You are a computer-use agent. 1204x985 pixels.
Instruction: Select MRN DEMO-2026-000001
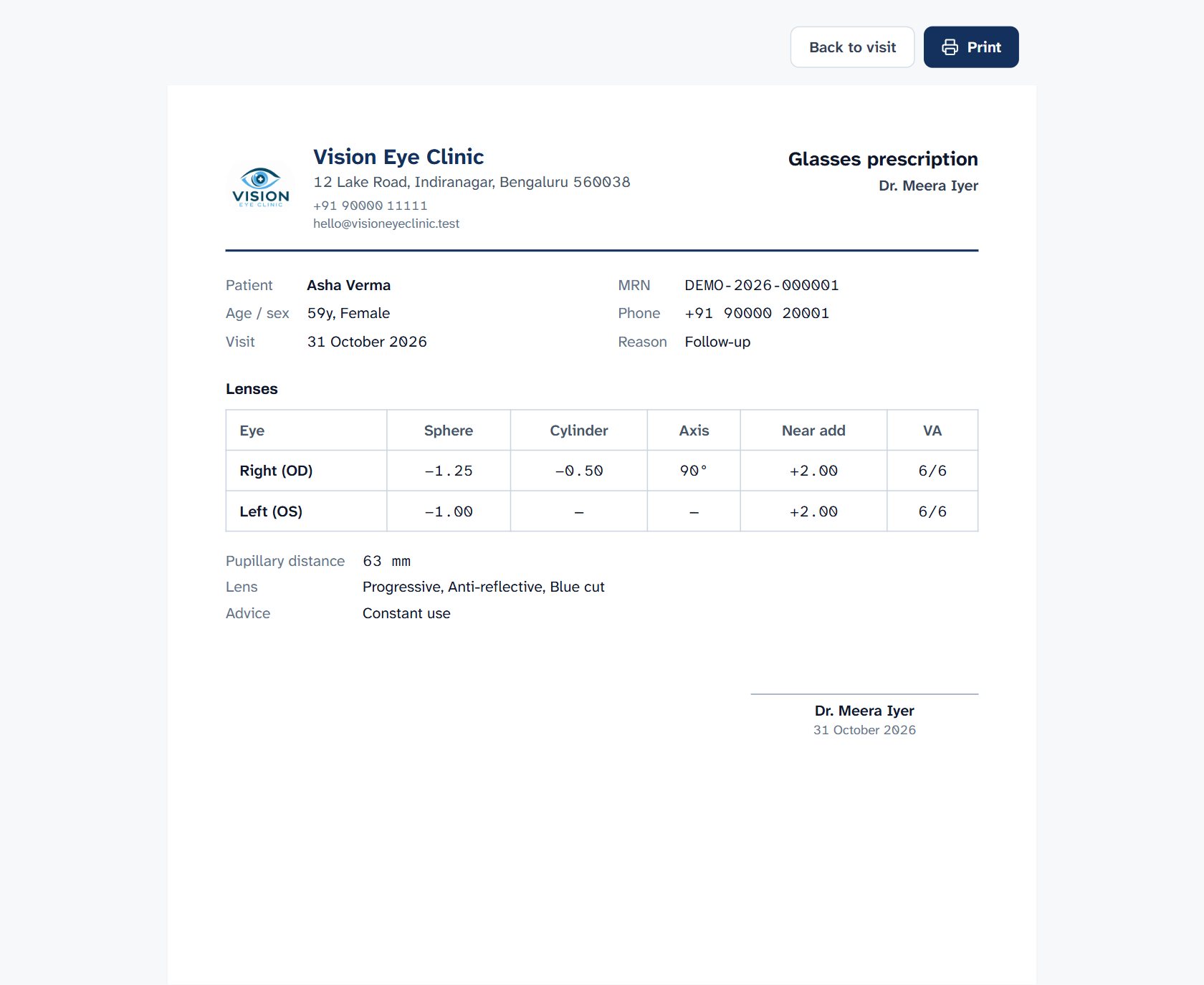click(761, 285)
